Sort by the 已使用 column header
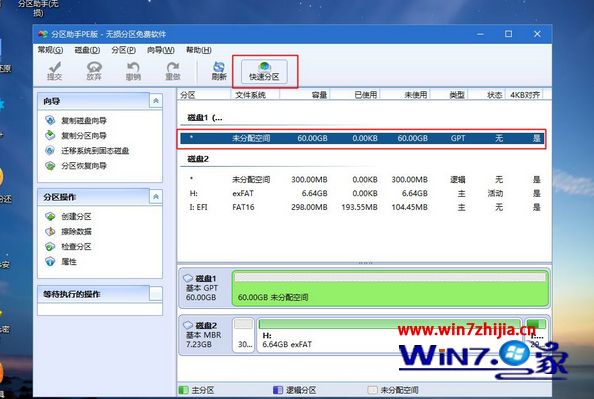This screenshot has height=399, width=594. point(355,95)
